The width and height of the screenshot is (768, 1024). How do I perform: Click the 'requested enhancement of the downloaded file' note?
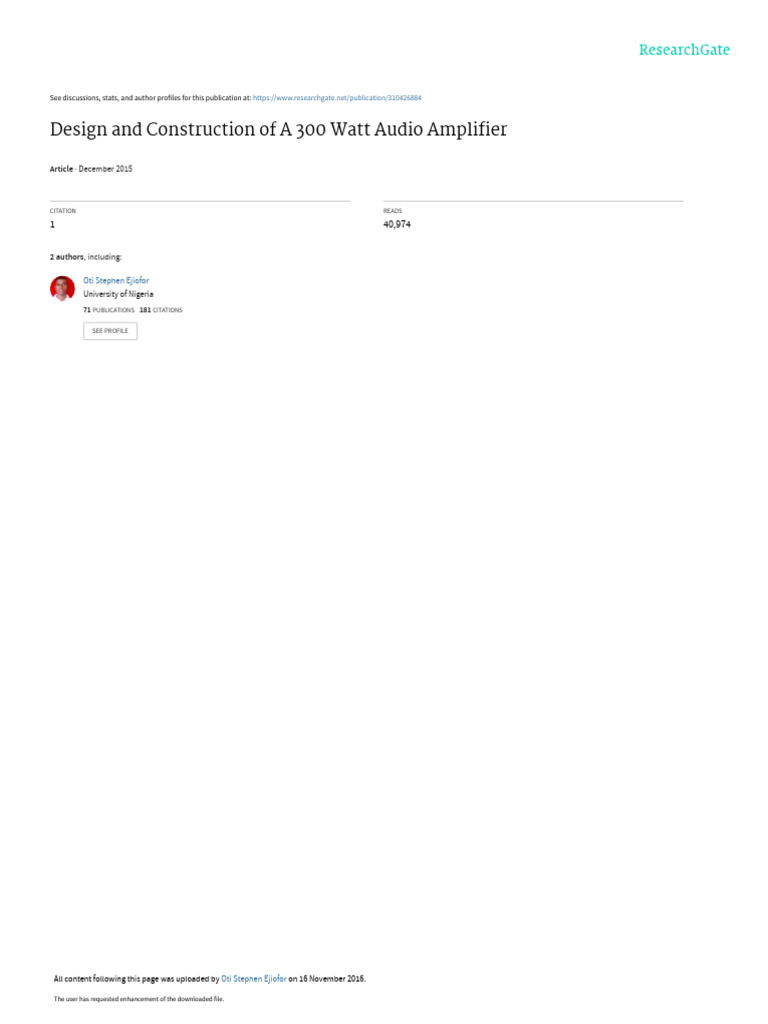(x=157, y=999)
